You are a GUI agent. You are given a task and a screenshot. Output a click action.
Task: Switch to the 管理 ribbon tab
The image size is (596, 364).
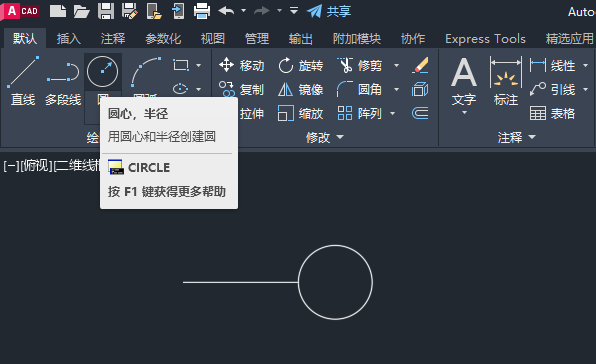pos(257,38)
